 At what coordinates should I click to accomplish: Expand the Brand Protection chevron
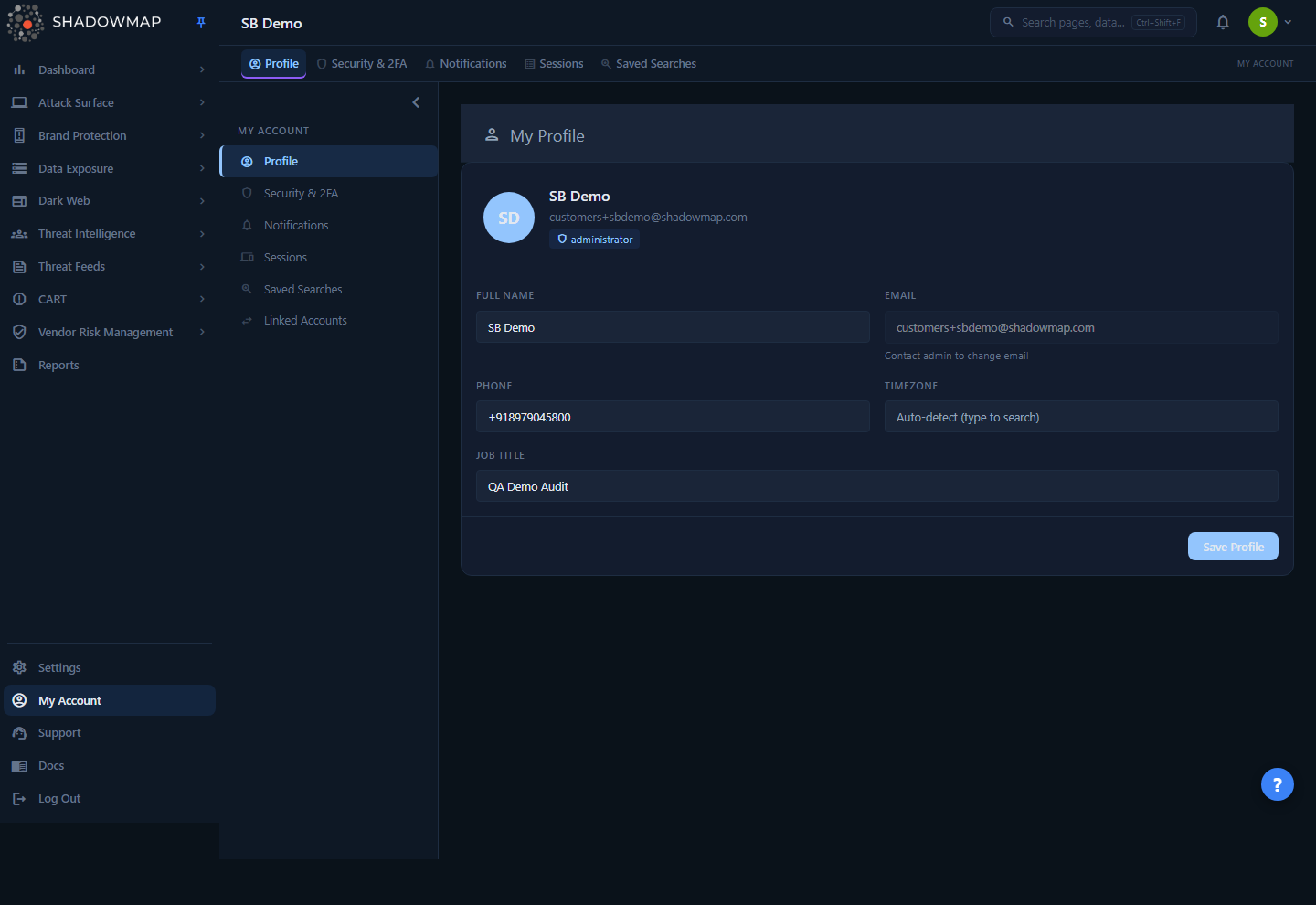[202, 135]
